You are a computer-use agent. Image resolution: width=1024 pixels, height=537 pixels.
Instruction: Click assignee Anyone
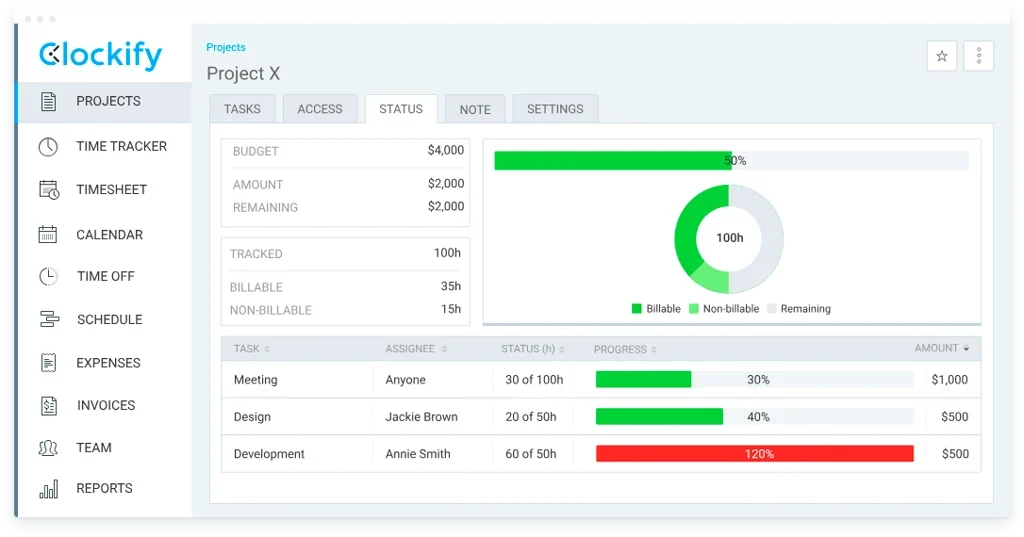click(406, 380)
